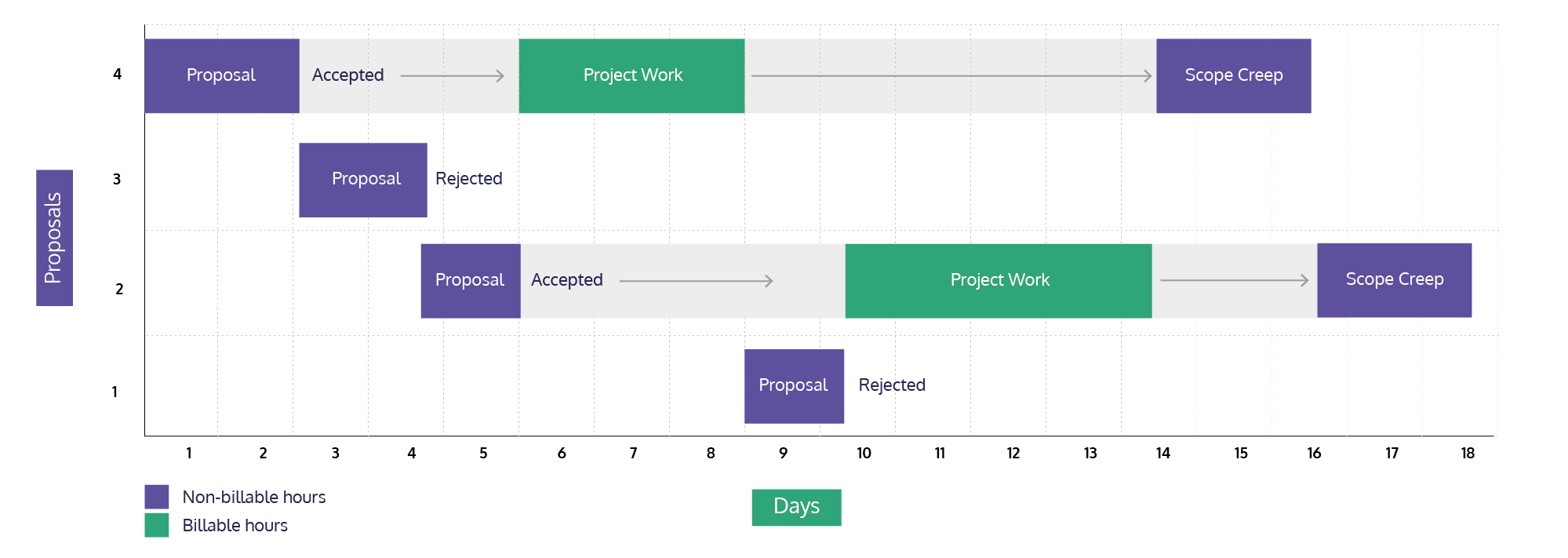Image resolution: width=1568 pixels, height=558 pixels.
Task: Click day 10 on the days axis
Action: (864, 454)
